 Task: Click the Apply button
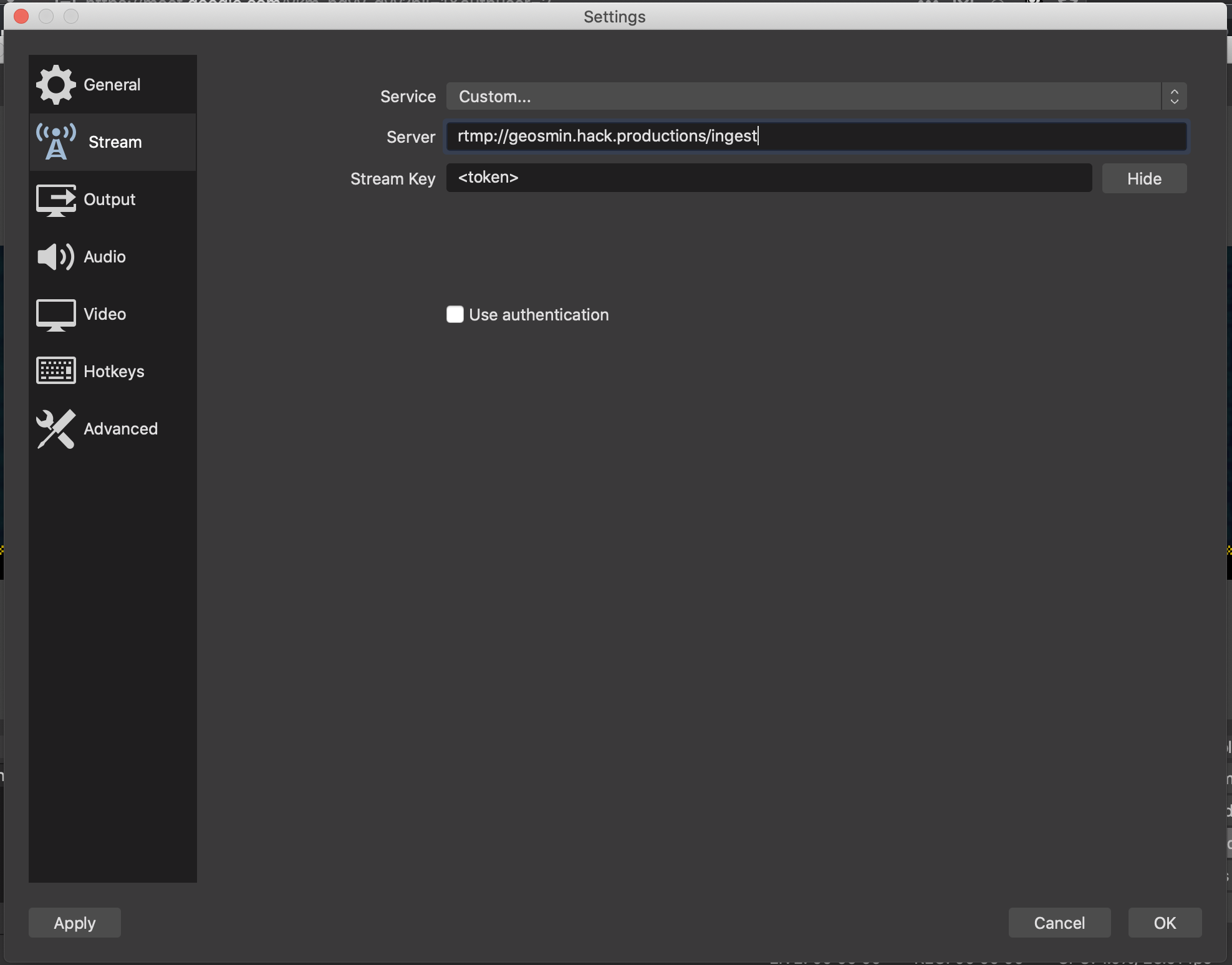point(75,922)
